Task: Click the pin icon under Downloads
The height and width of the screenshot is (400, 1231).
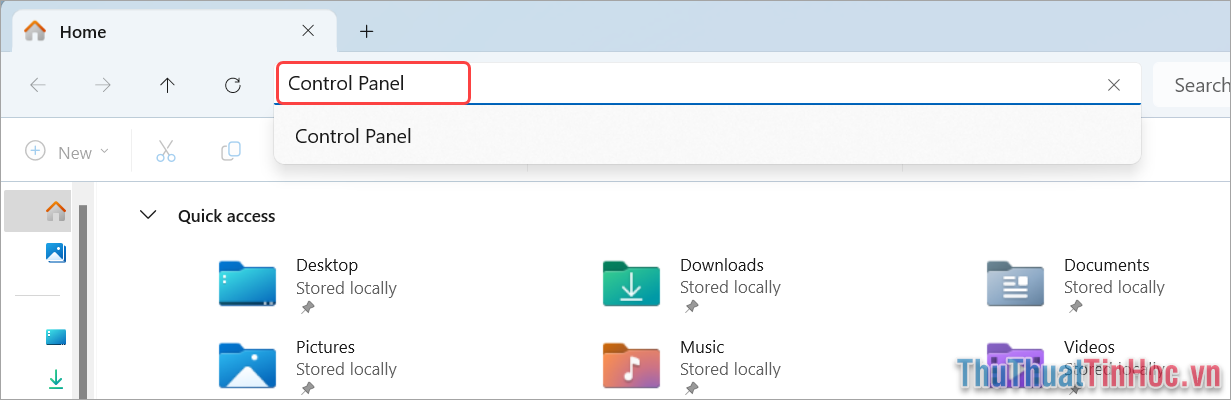Action: tap(691, 308)
